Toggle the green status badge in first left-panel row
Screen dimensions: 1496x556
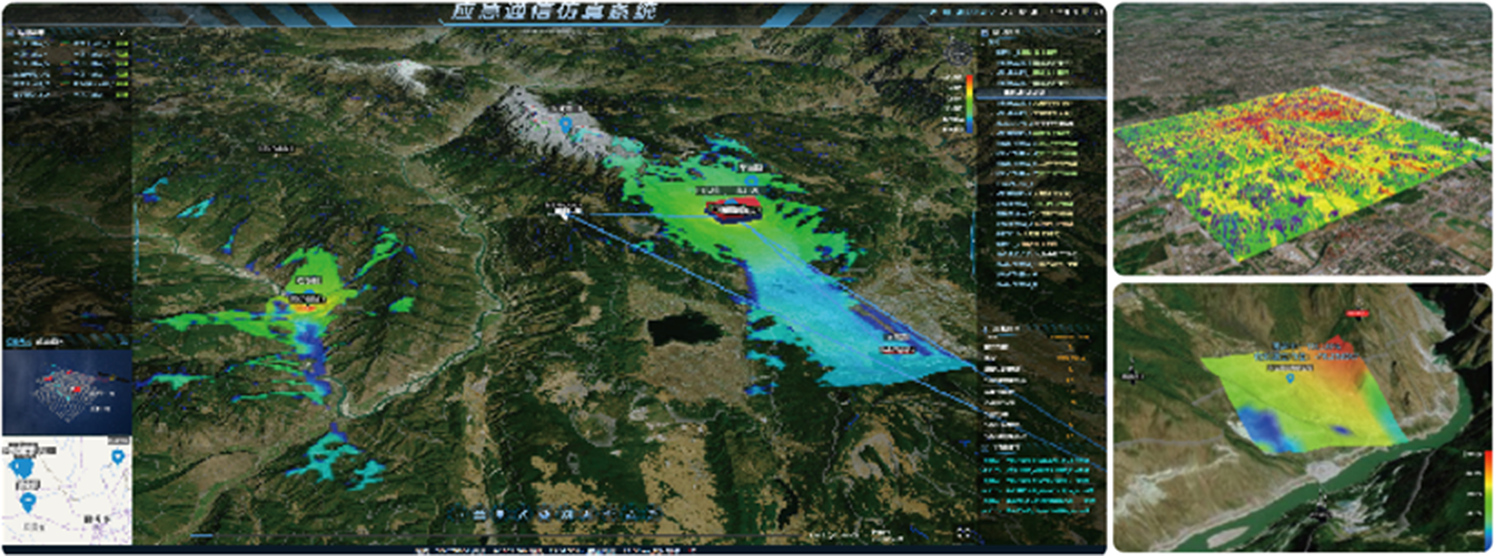121,45
